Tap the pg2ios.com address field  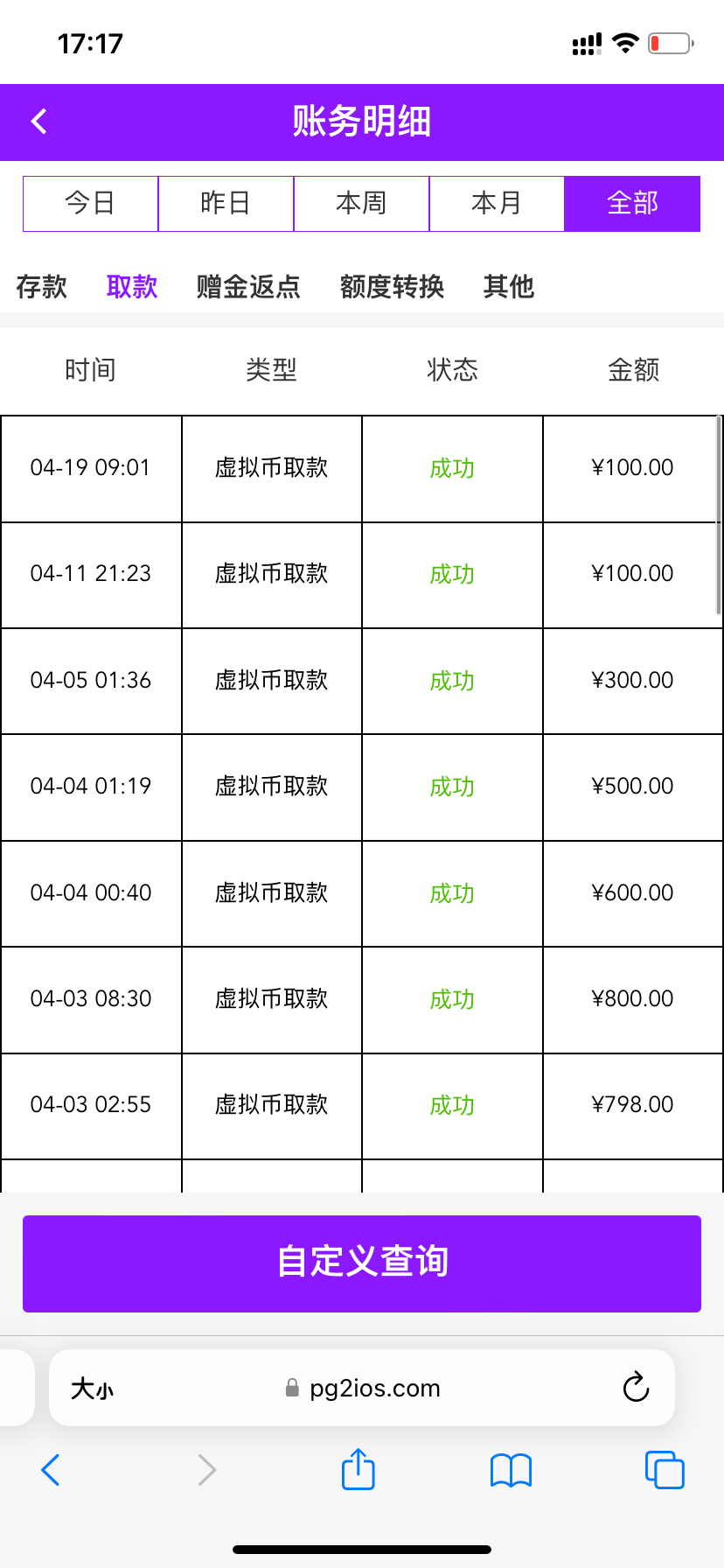(374, 1388)
